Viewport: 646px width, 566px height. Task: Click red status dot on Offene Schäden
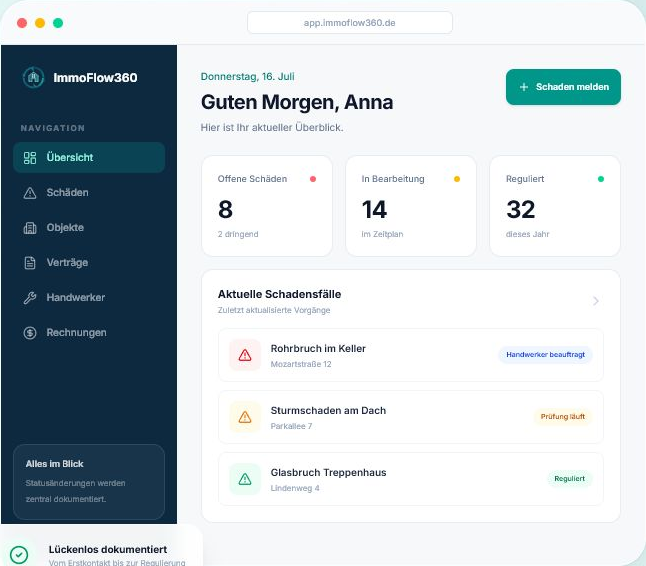[x=313, y=179]
